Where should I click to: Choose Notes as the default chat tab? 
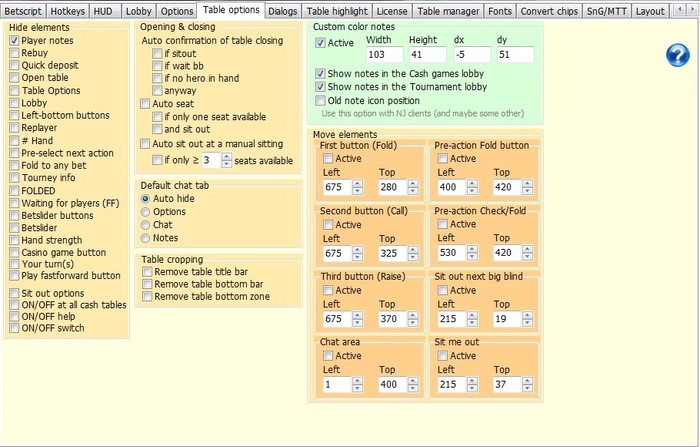pos(146,238)
